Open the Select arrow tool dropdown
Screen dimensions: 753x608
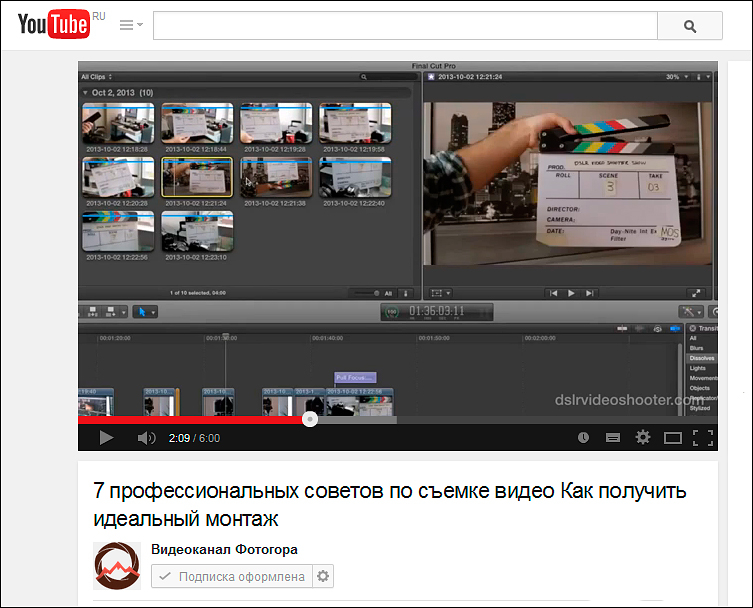tap(145, 312)
